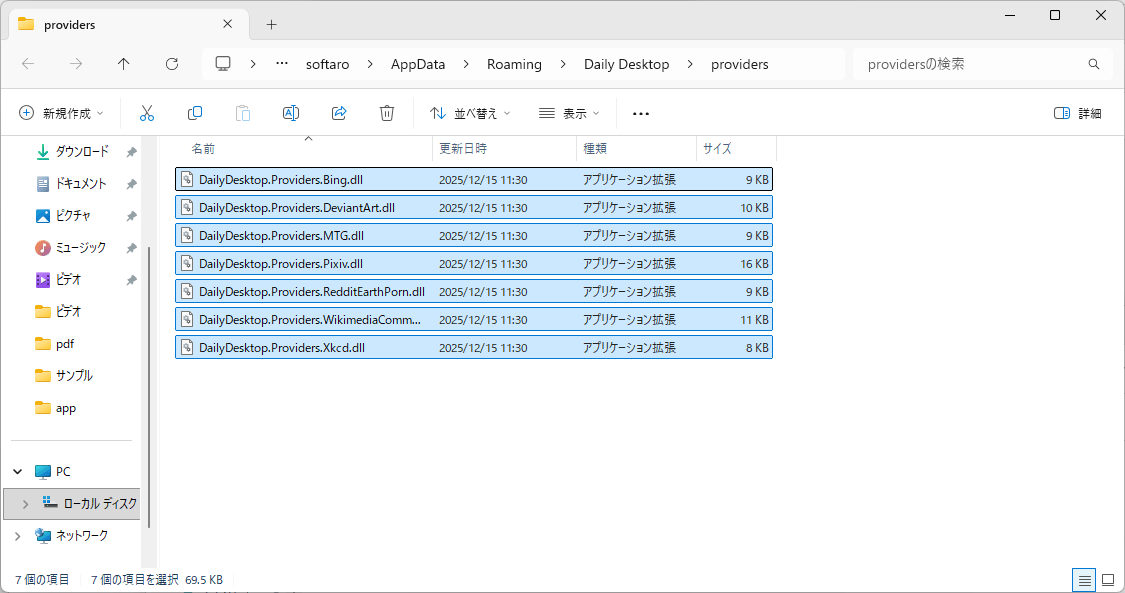Screen dimensions: 1125x593
Task: Click the Share icon in toolbar
Action: click(x=339, y=113)
